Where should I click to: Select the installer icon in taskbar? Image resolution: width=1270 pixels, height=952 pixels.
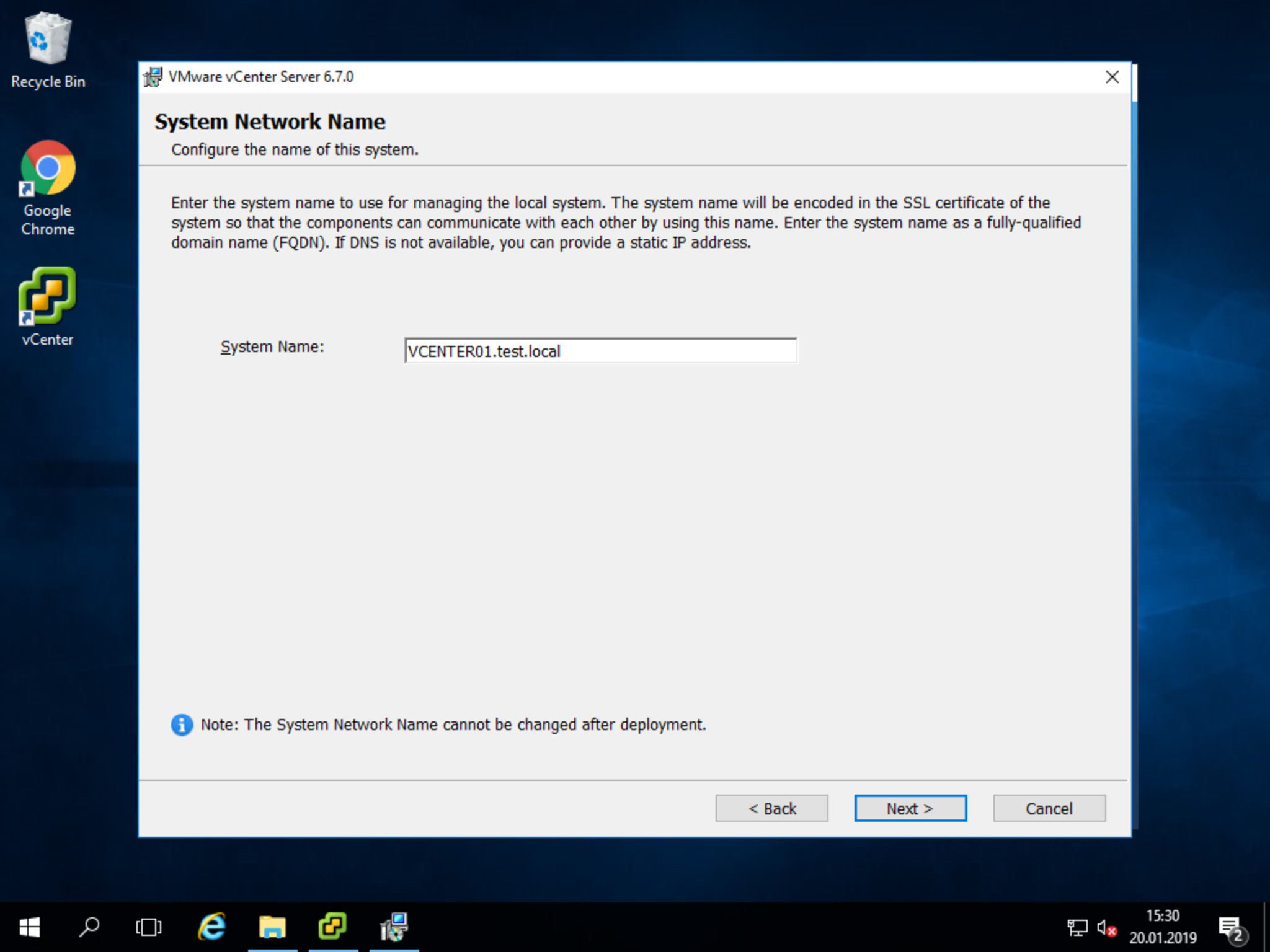pos(394,927)
